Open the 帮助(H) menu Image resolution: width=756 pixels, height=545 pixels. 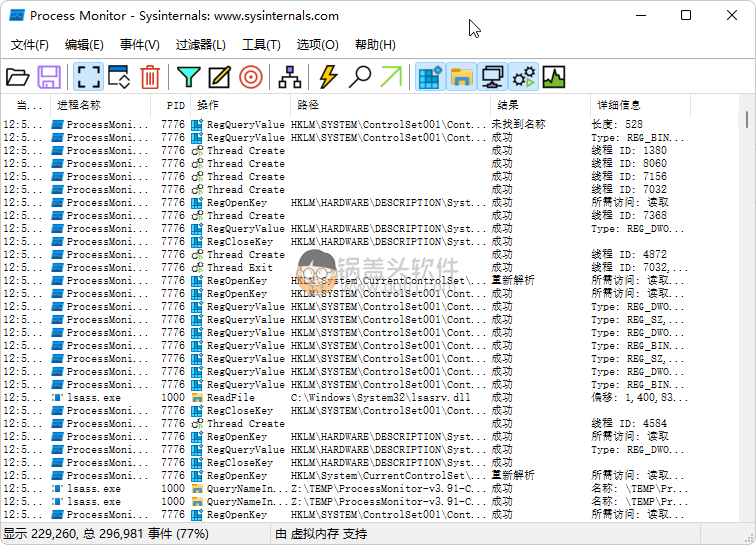click(x=375, y=45)
